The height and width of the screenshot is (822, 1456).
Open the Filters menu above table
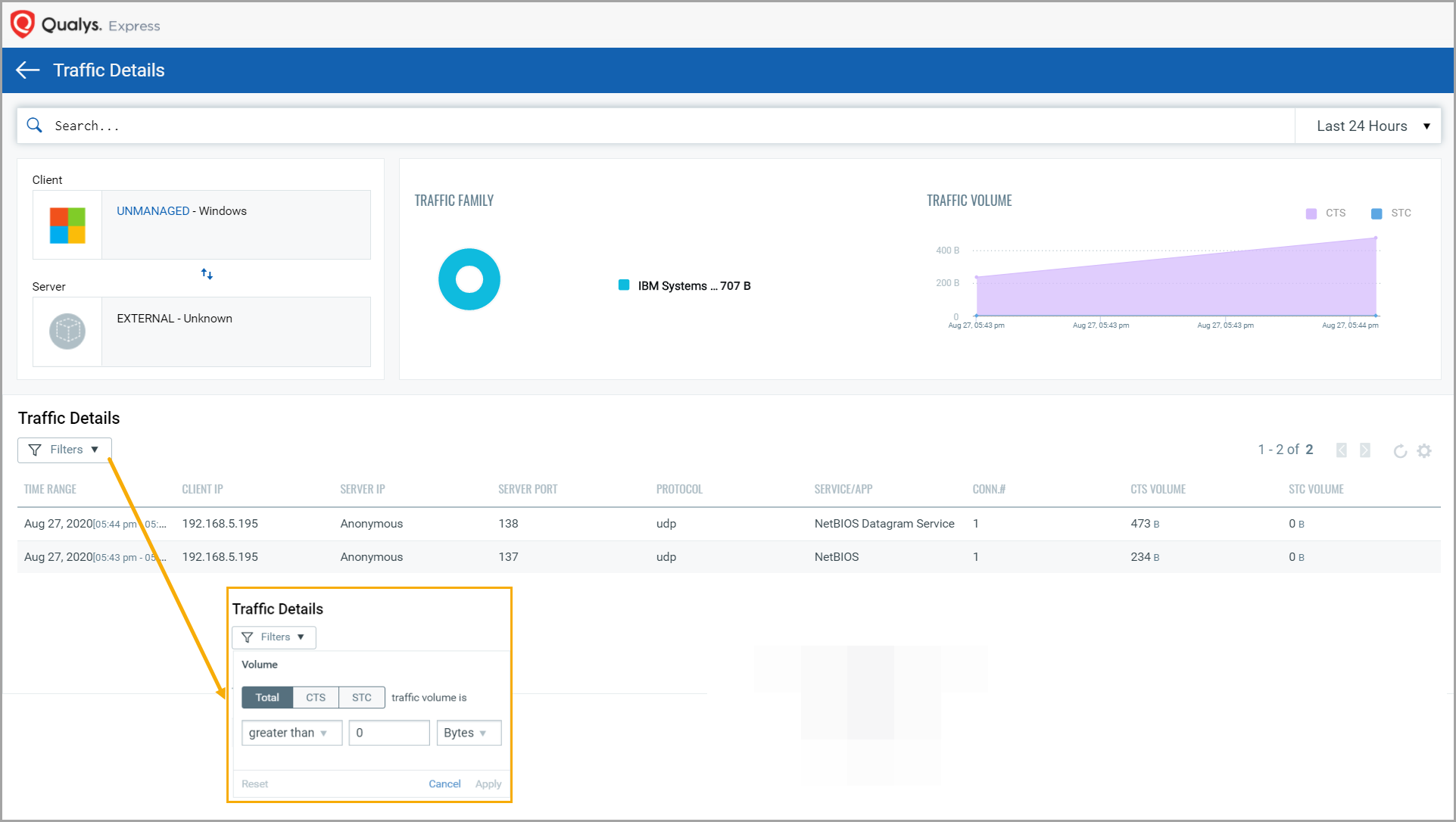pyautogui.click(x=64, y=450)
